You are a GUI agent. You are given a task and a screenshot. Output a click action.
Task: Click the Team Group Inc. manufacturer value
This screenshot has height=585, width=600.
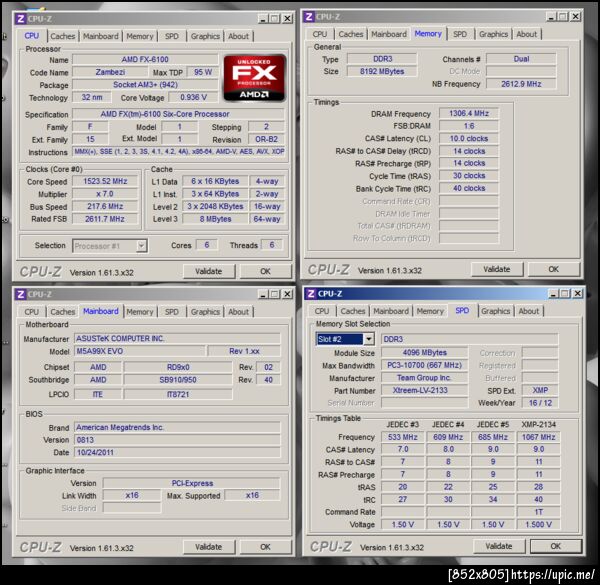click(424, 378)
